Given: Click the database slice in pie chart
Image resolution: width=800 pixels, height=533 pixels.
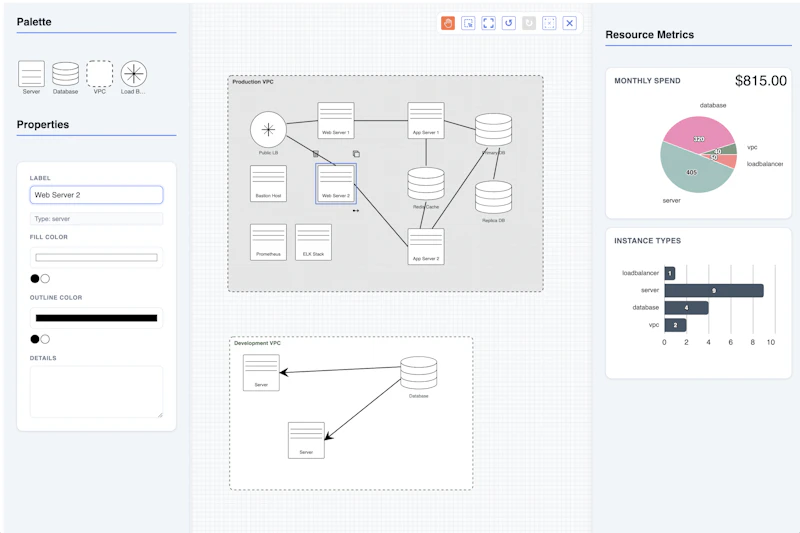Looking at the screenshot, I should point(697,134).
